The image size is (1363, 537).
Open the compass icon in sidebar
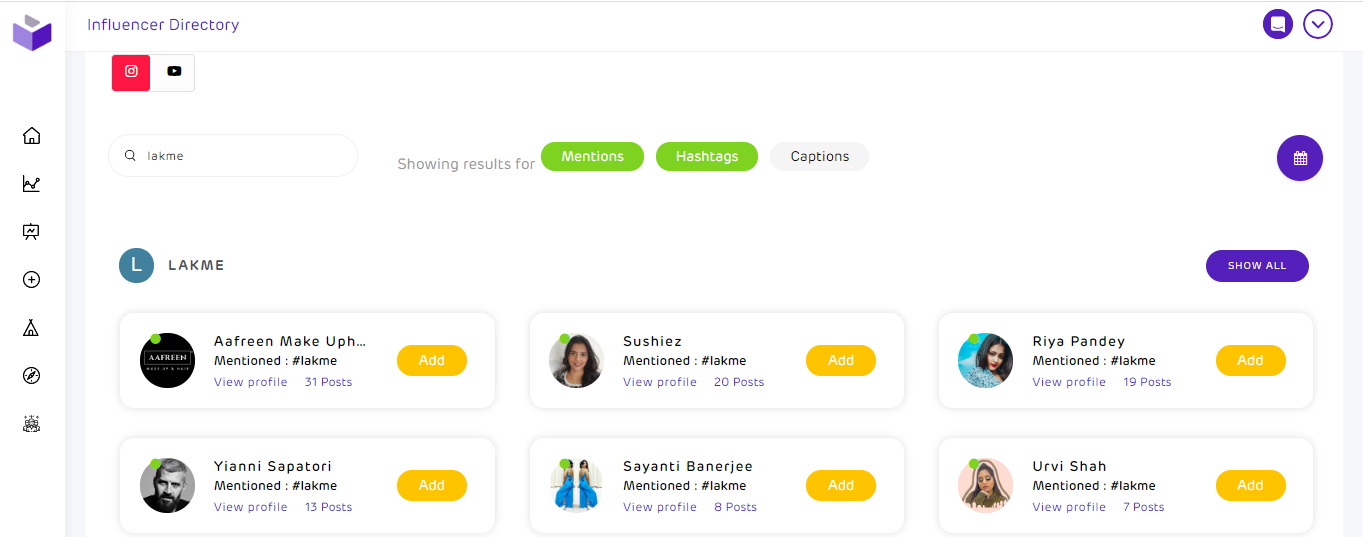[x=31, y=376]
